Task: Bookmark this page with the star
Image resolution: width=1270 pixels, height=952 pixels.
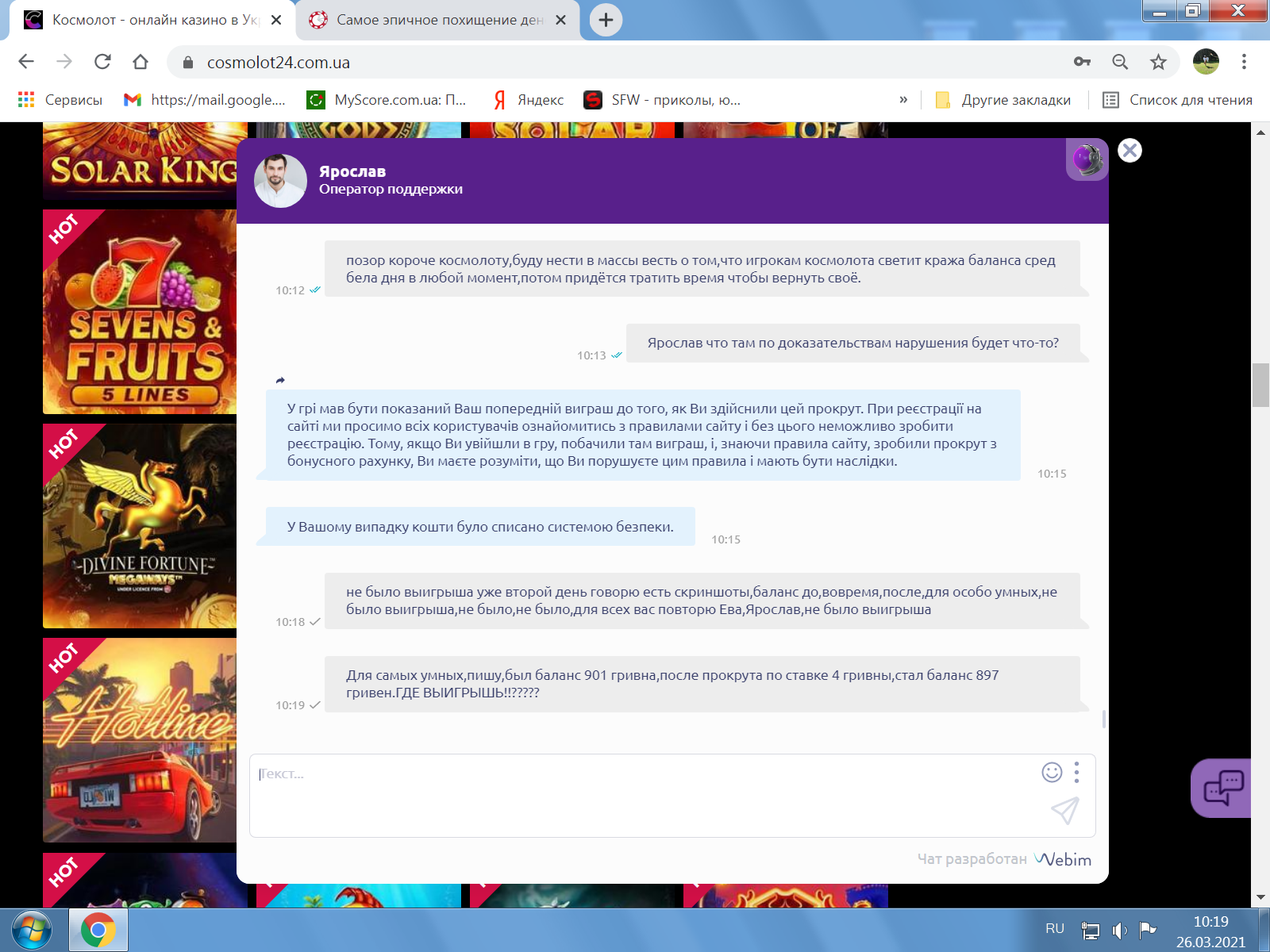Action: [1158, 62]
